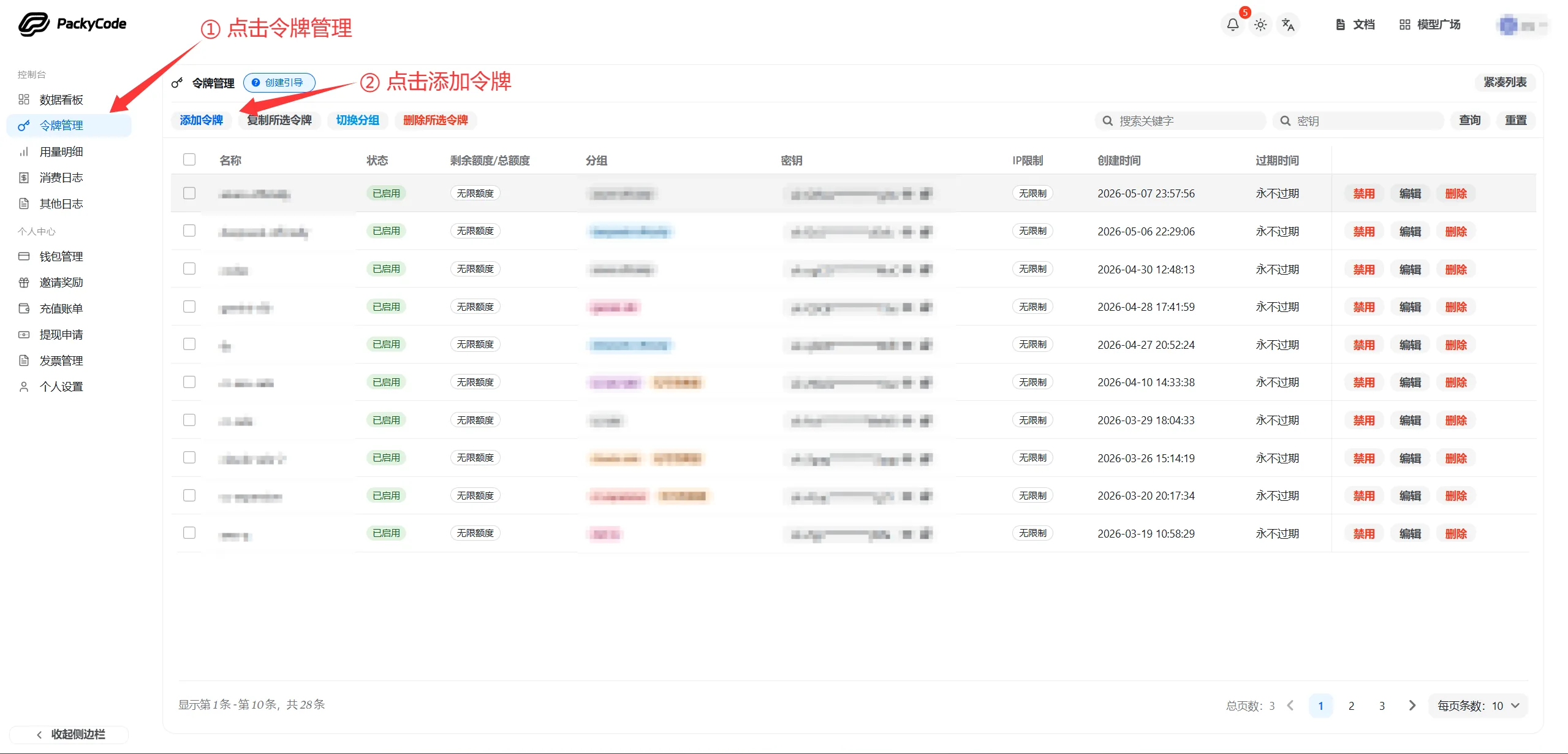Copy key icon in the 2026-03-19 row
This screenshot has width=1568, height=754.
(x=926, y=534)
